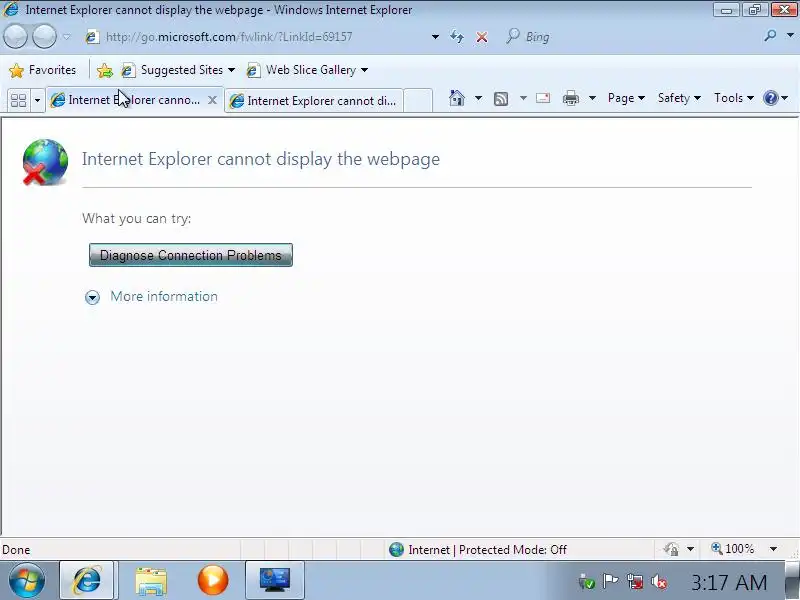Click the RSS feeds icon
Image resolution: width=800 pixels, height=600 pixels.
point(501,98)
